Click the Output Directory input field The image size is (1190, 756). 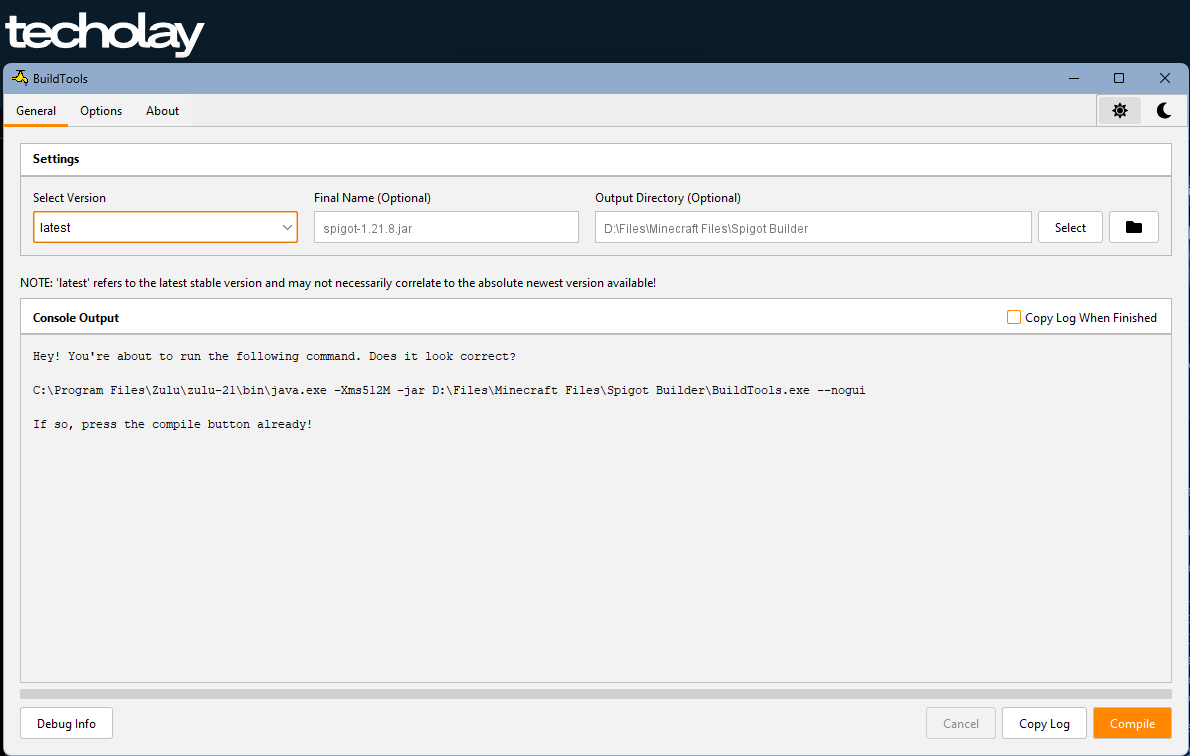[x=813, y=227]
